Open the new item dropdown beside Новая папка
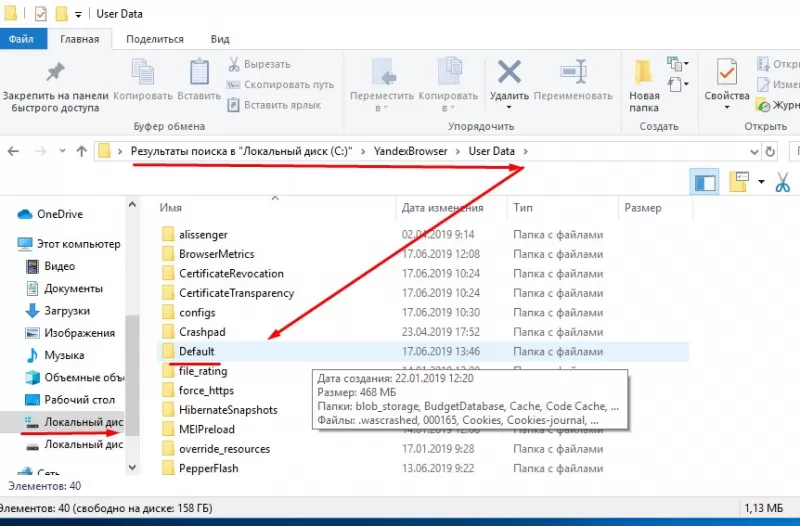This screenshot has width=800, height=526. 678,64
